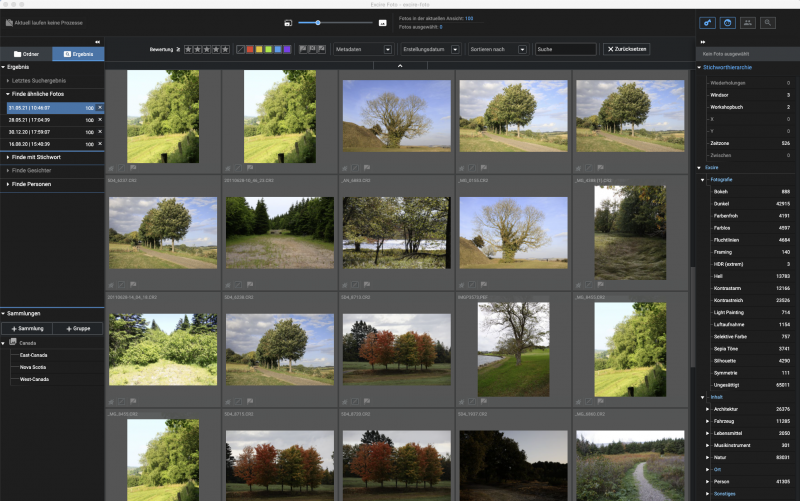Click the + Sammlung button
Image resolution: width=800 pixels, height=501 pixels.
27,329
